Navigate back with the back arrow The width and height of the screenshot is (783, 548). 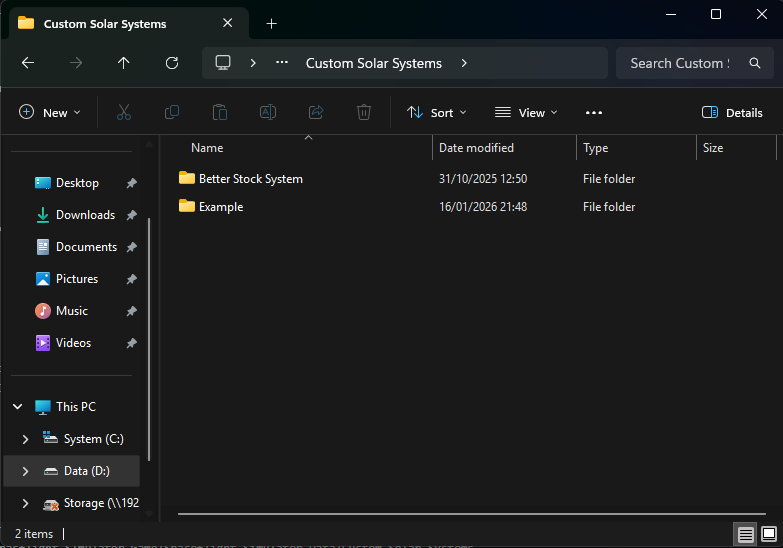[28, 63]
